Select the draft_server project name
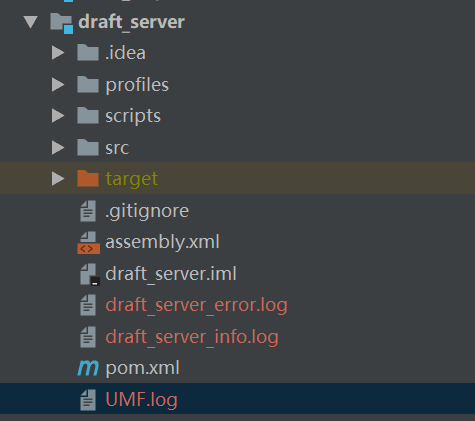The width and height of the screenshot is (475, 421). click(x=131, y=23)
